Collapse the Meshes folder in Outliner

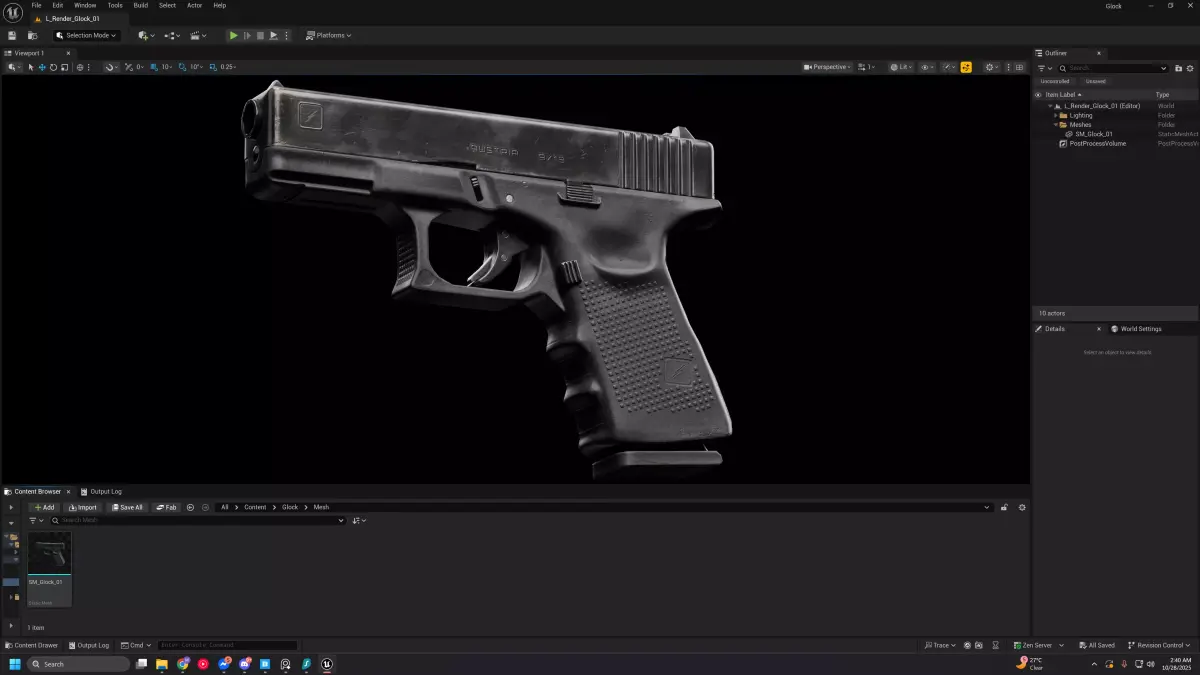click(x=1056, y=124)
